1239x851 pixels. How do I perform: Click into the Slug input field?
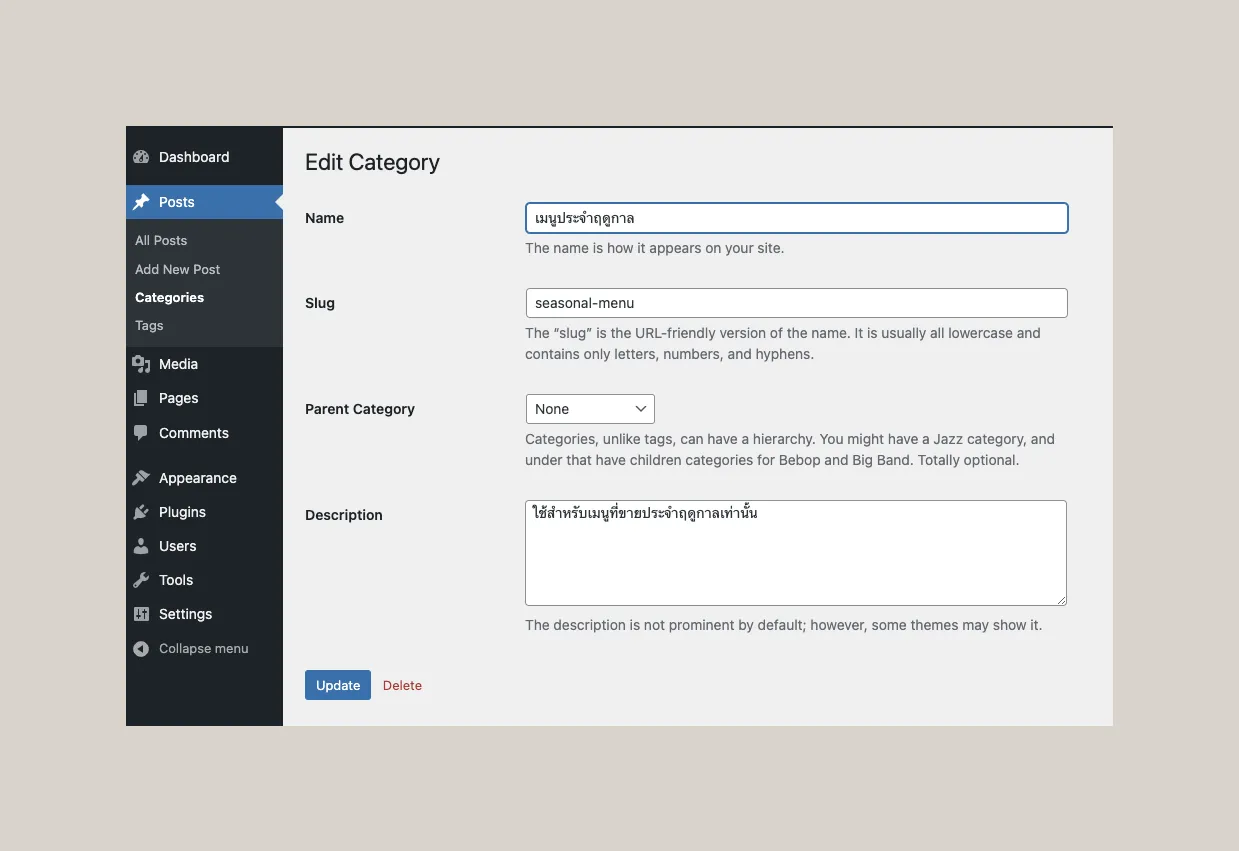(x=796, y=303)
